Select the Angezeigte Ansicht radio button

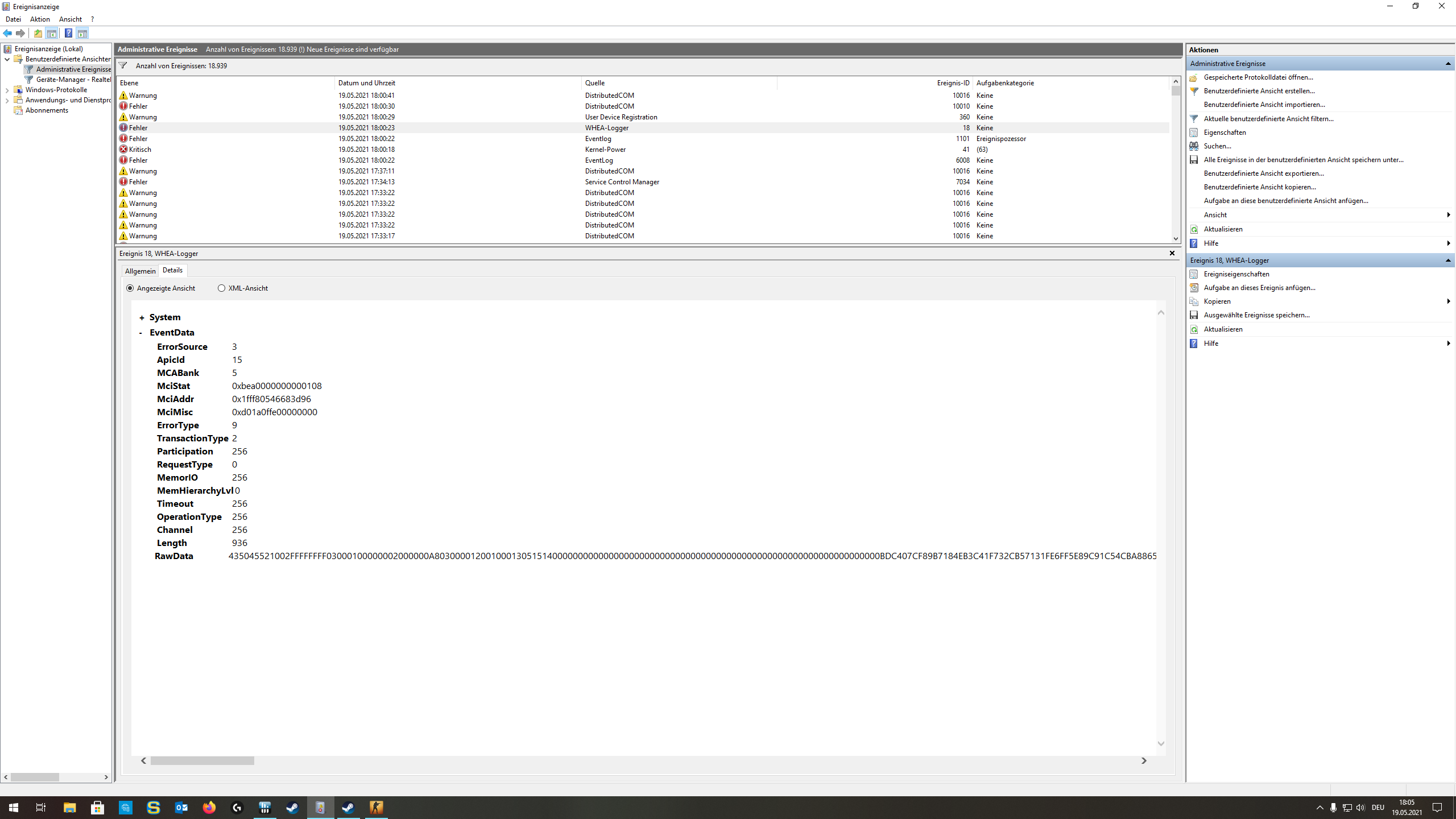pos(130,288)
